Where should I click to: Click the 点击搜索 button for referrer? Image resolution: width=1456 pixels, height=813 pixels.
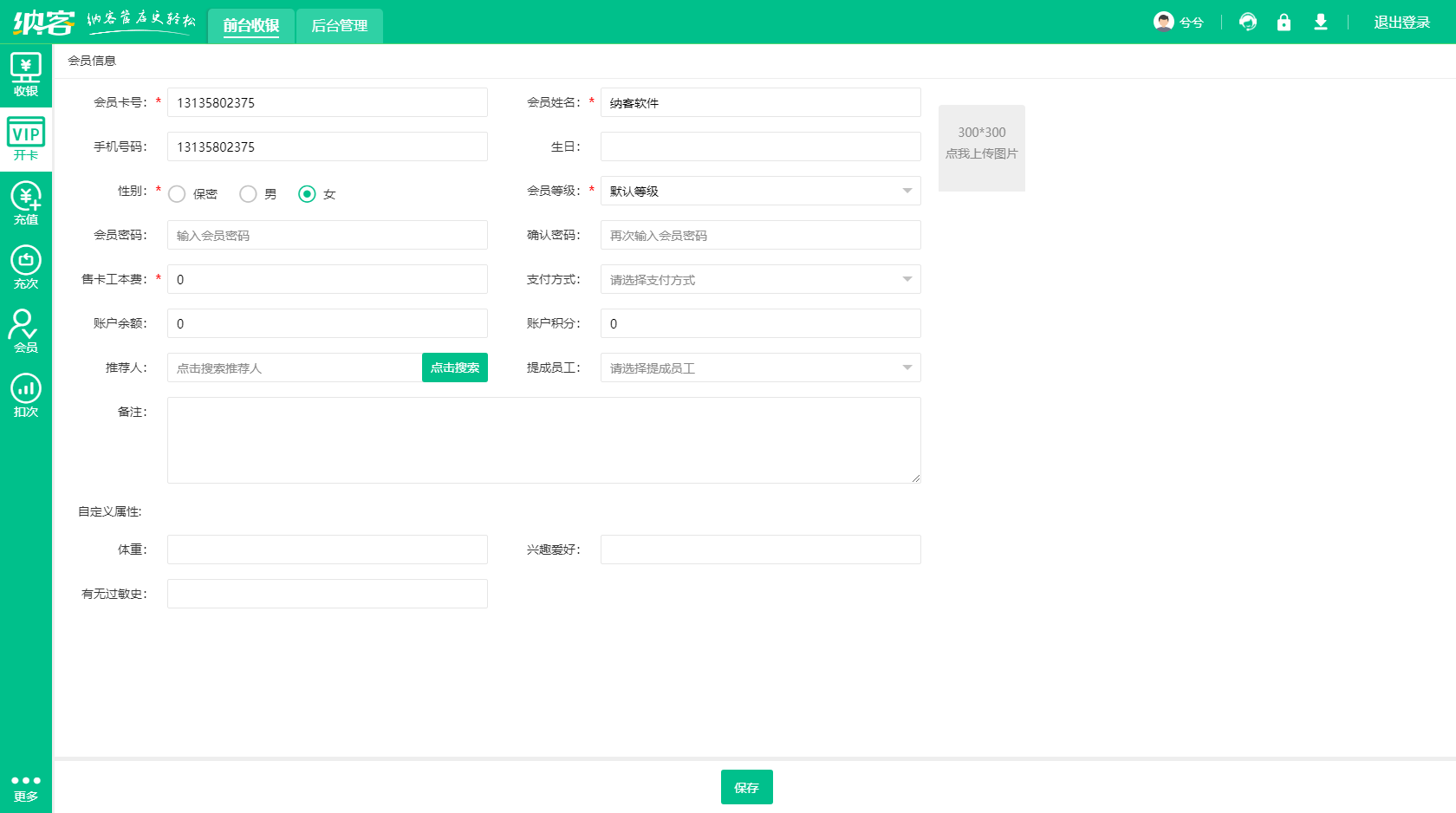(x=455, y=367)
